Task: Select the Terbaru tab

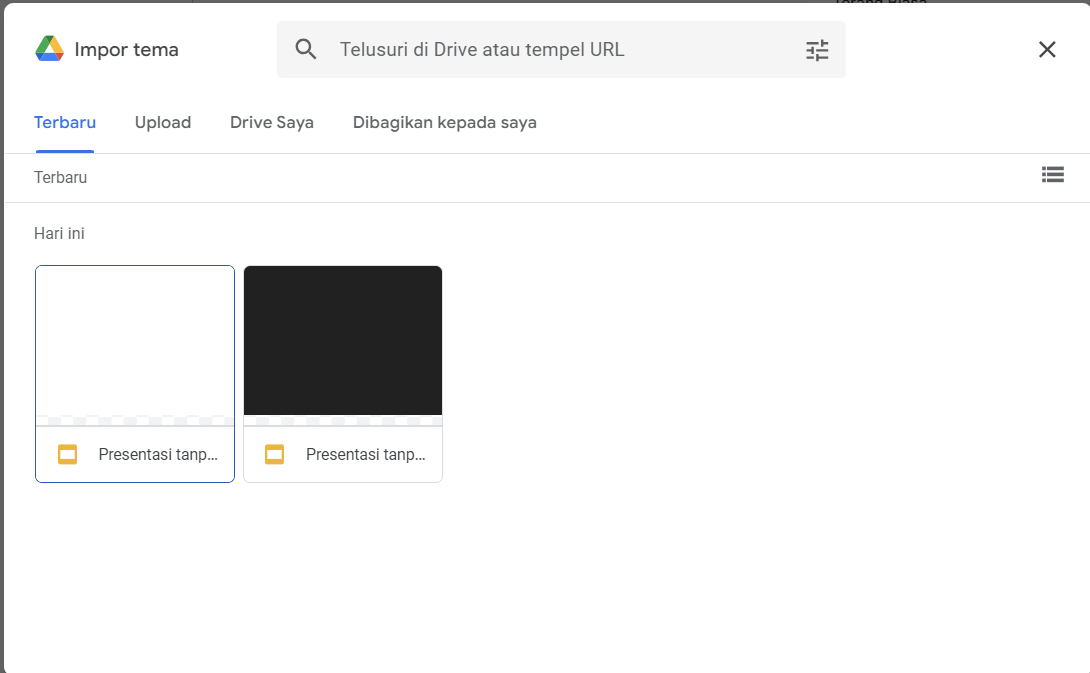Action: pyautogui.click(x=65, y=122)
